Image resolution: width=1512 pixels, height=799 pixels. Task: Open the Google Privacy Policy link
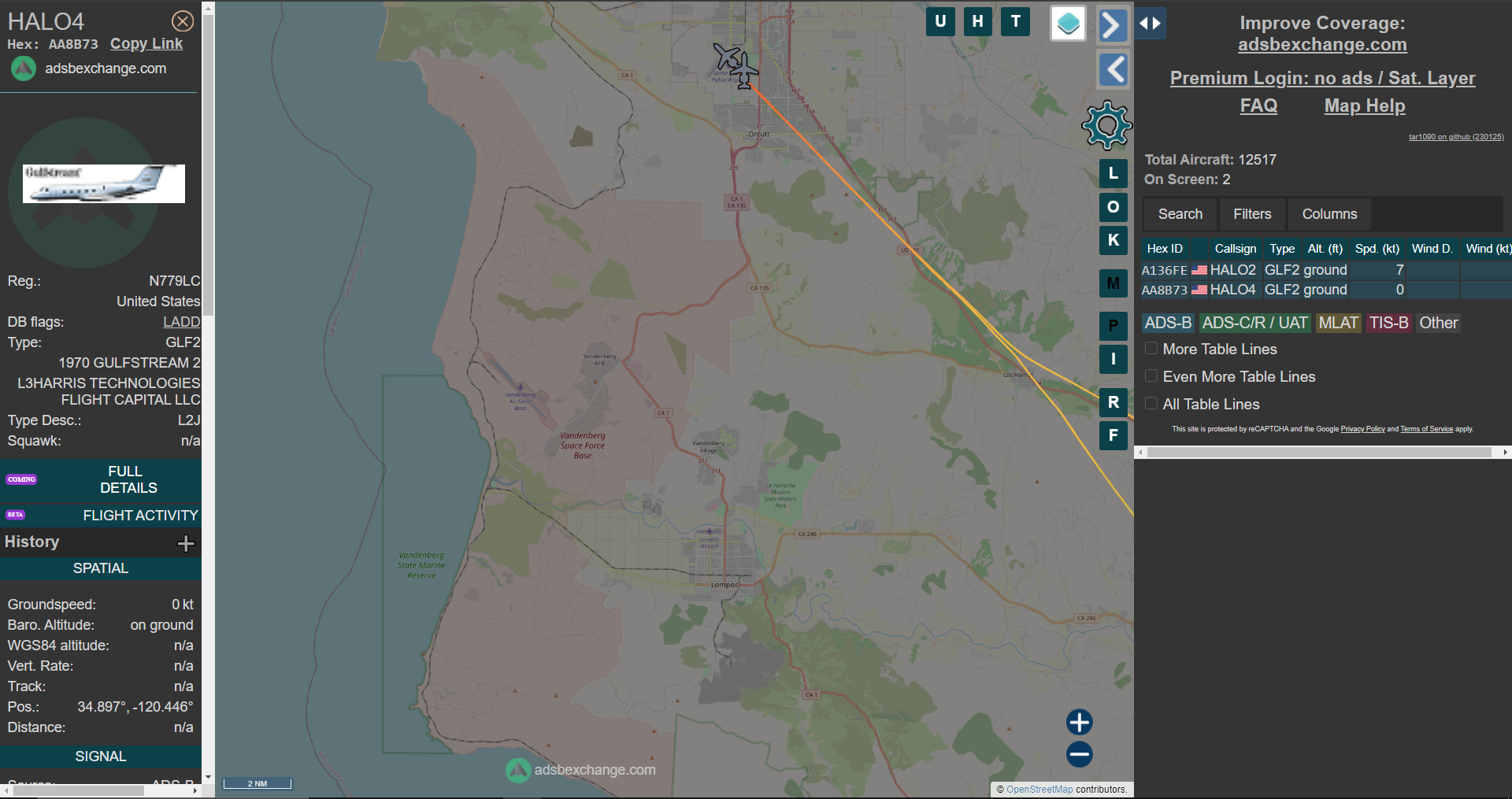[x=1362, y=429]
